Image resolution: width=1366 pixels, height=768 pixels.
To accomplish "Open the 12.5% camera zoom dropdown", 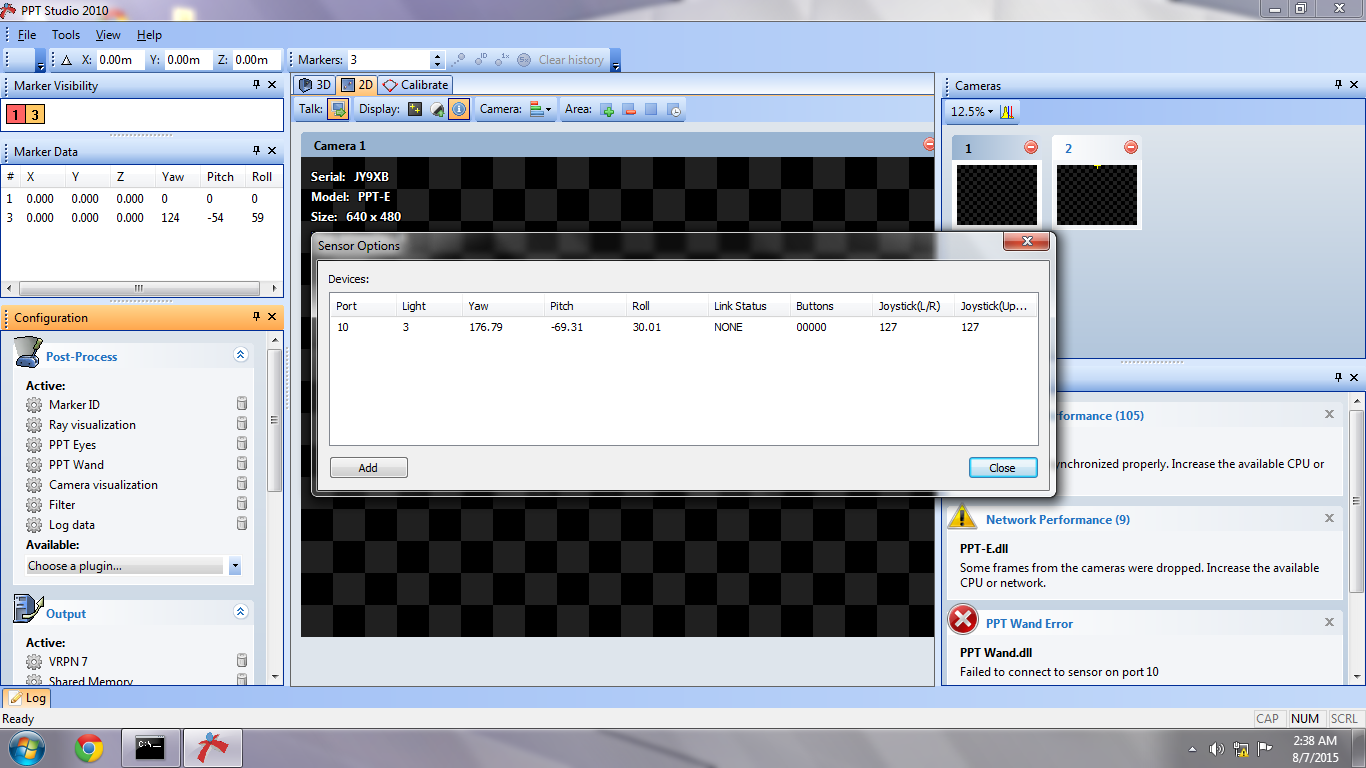I will [971, 112].
